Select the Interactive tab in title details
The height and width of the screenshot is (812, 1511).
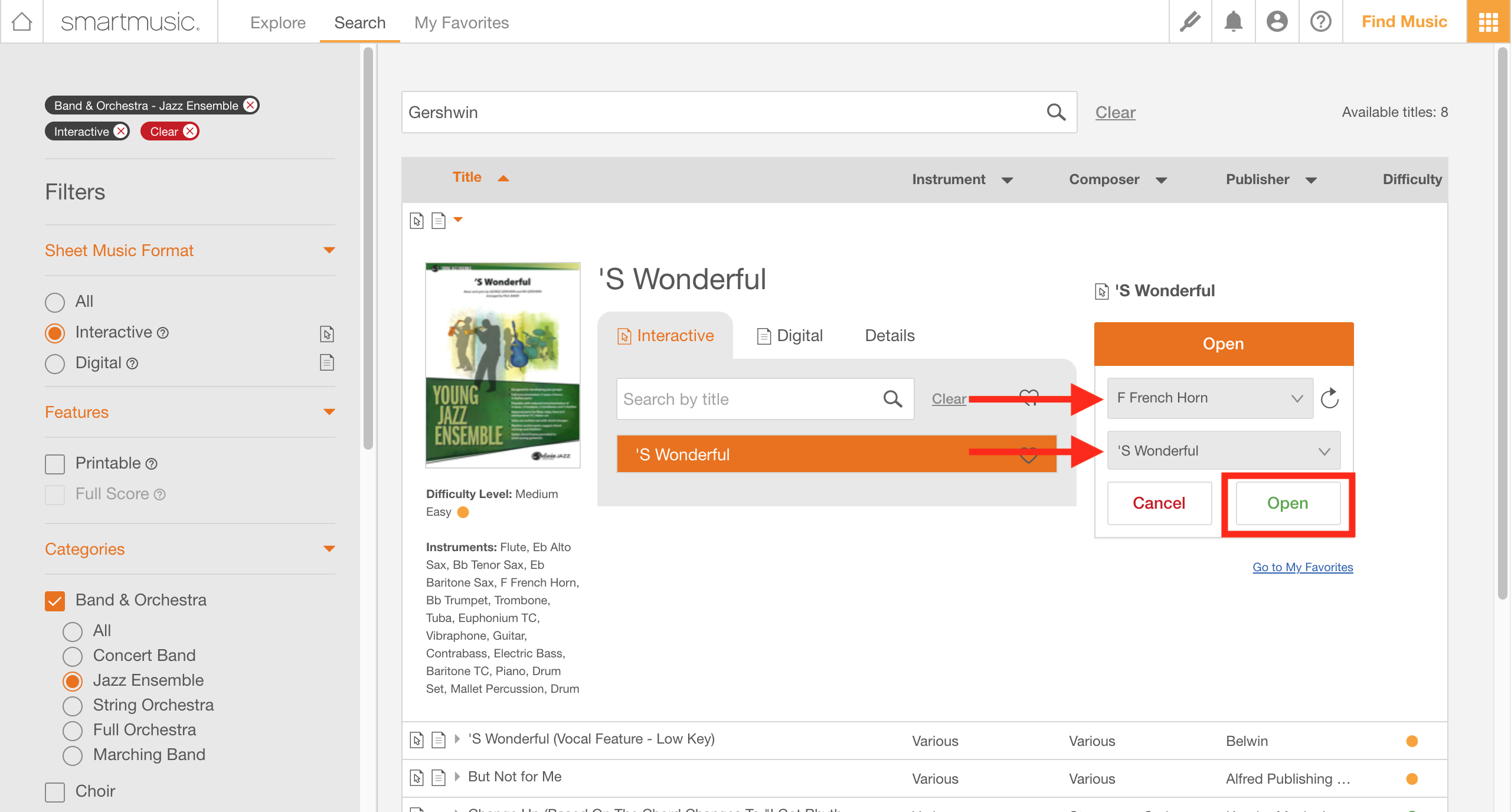(x=665, y=335)
